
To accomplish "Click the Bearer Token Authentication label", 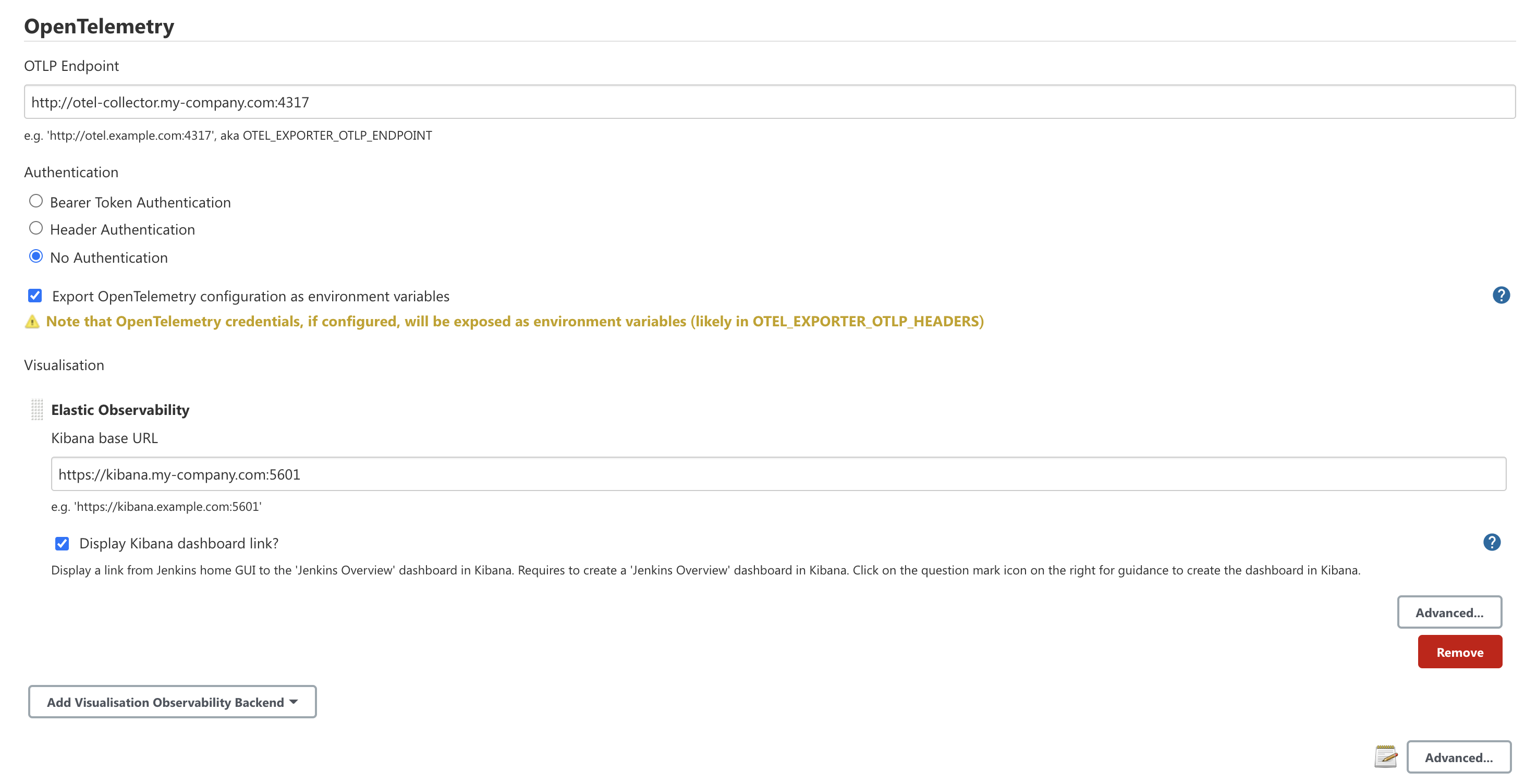I will pyautogui.click(x=140, y=203).
